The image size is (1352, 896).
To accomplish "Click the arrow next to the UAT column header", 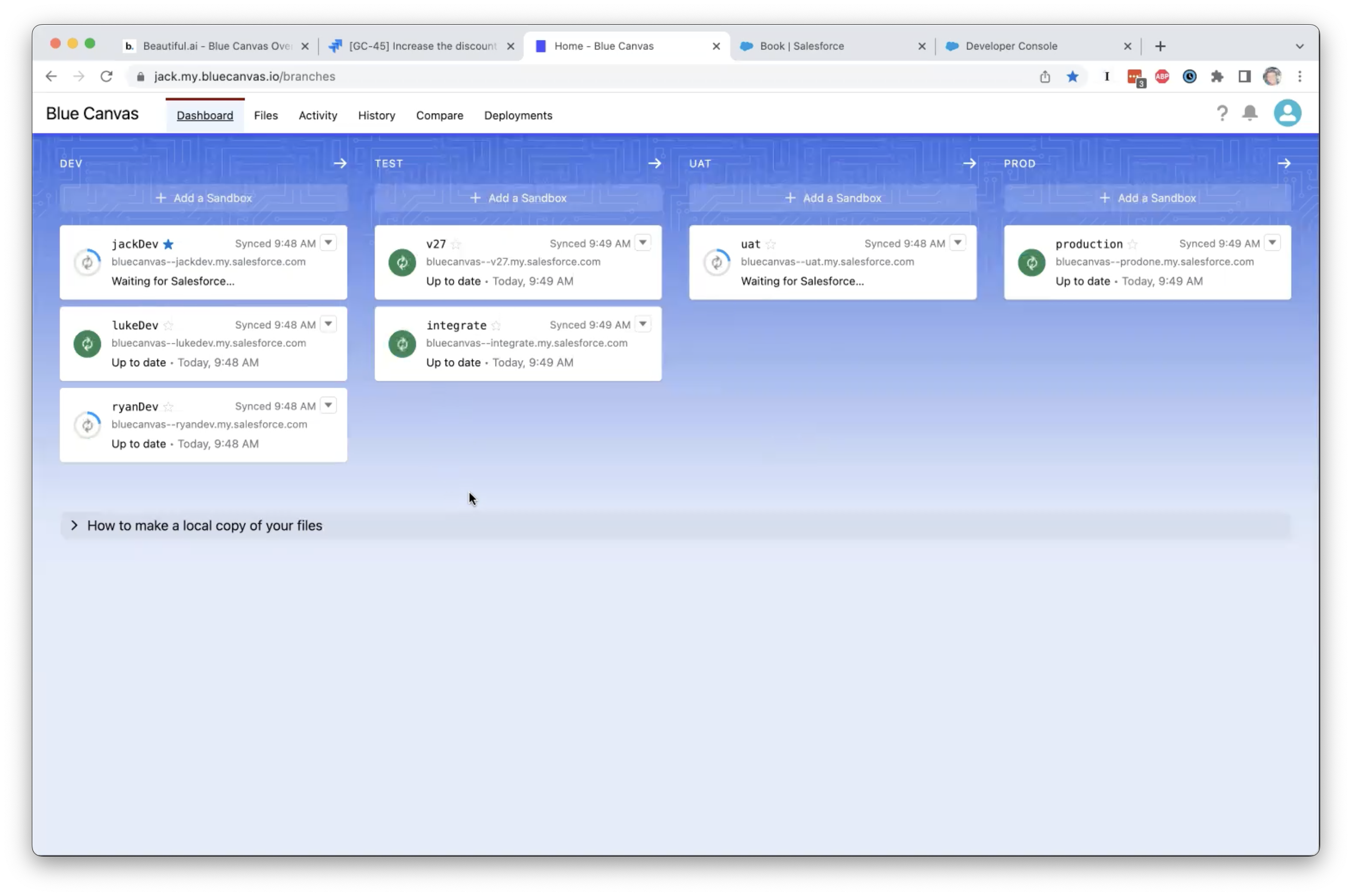I will tap(969, 163).
